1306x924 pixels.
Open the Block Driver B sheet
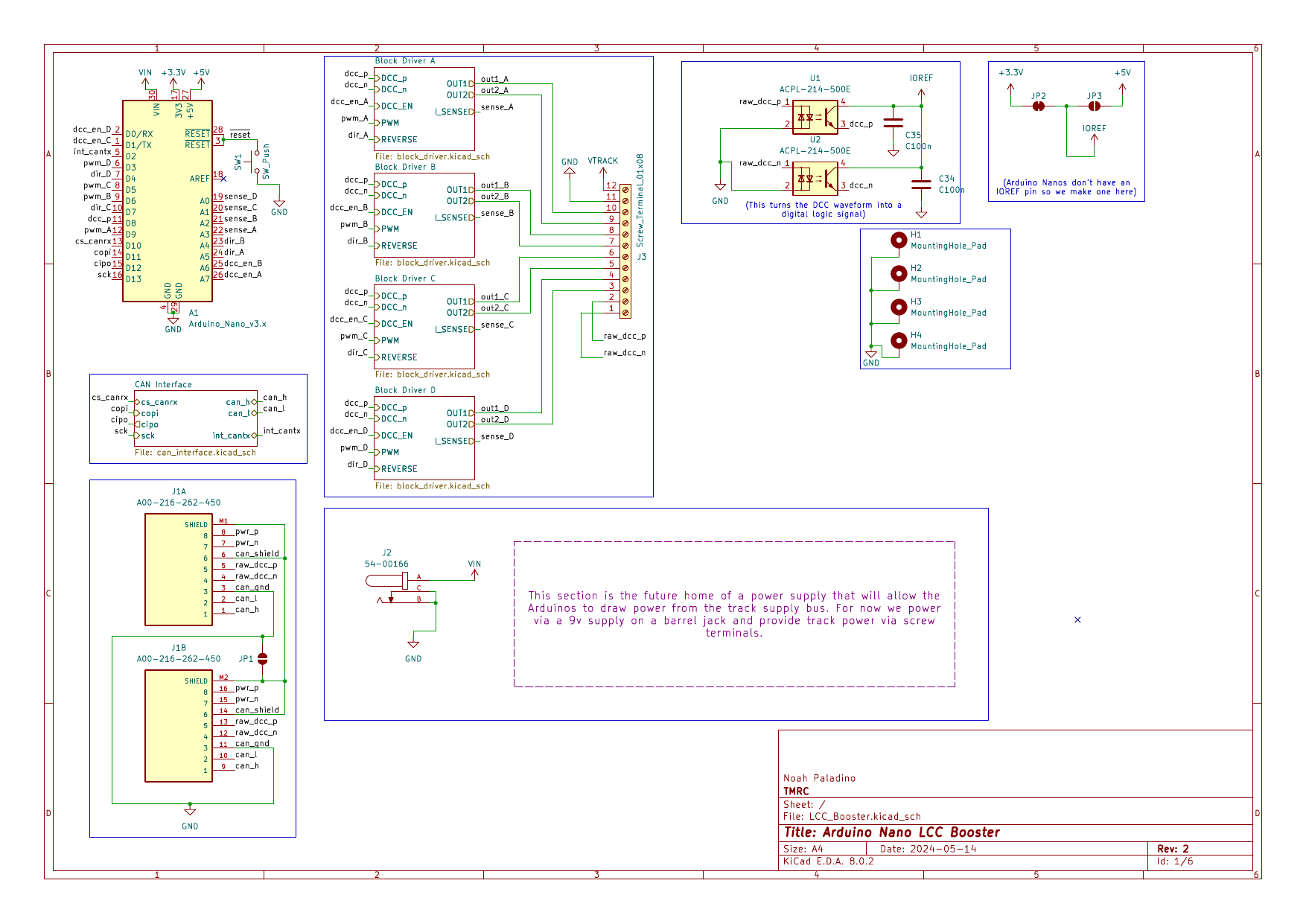(x=424, y=214)
